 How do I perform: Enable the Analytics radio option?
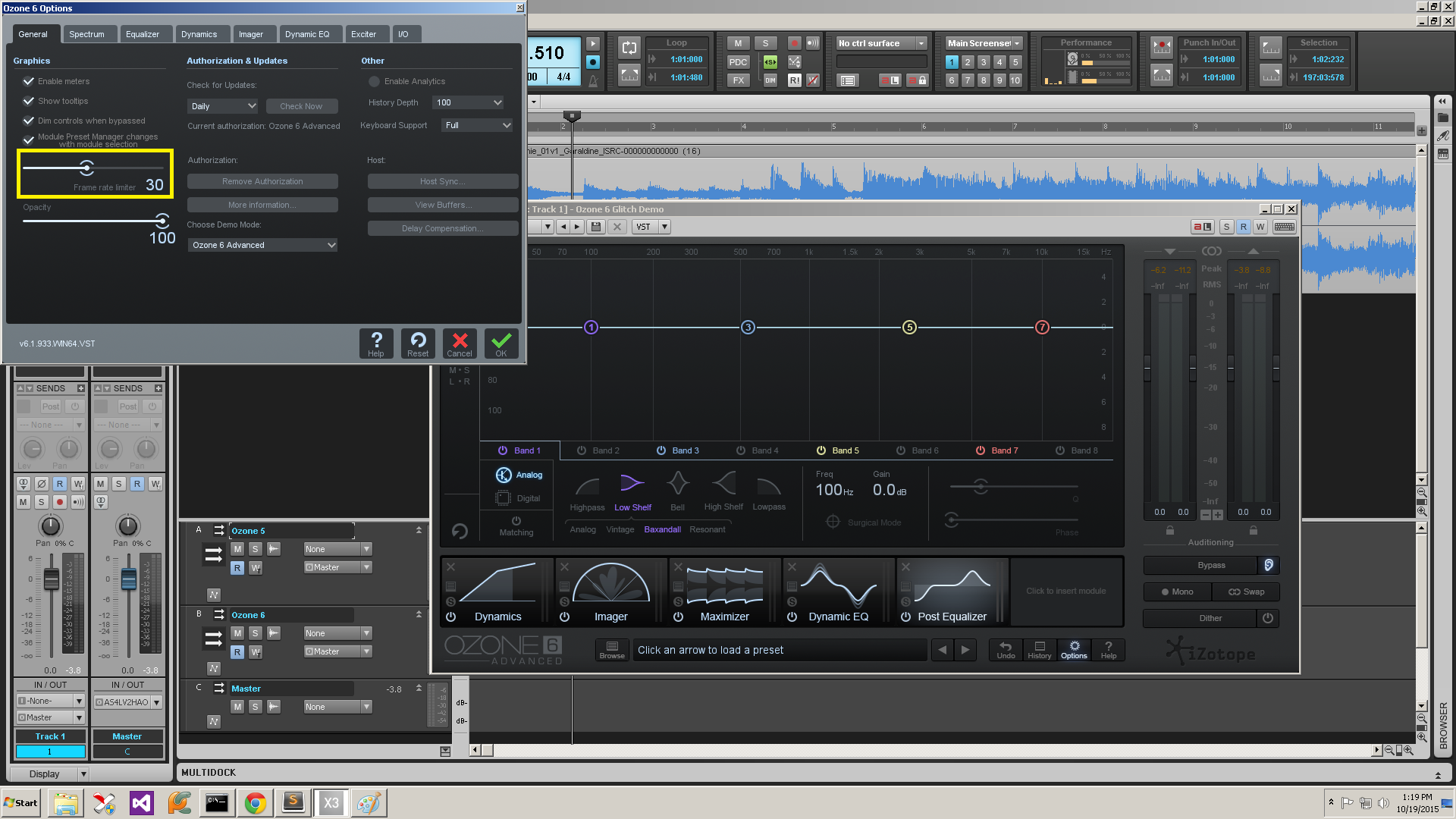point(374,81)
